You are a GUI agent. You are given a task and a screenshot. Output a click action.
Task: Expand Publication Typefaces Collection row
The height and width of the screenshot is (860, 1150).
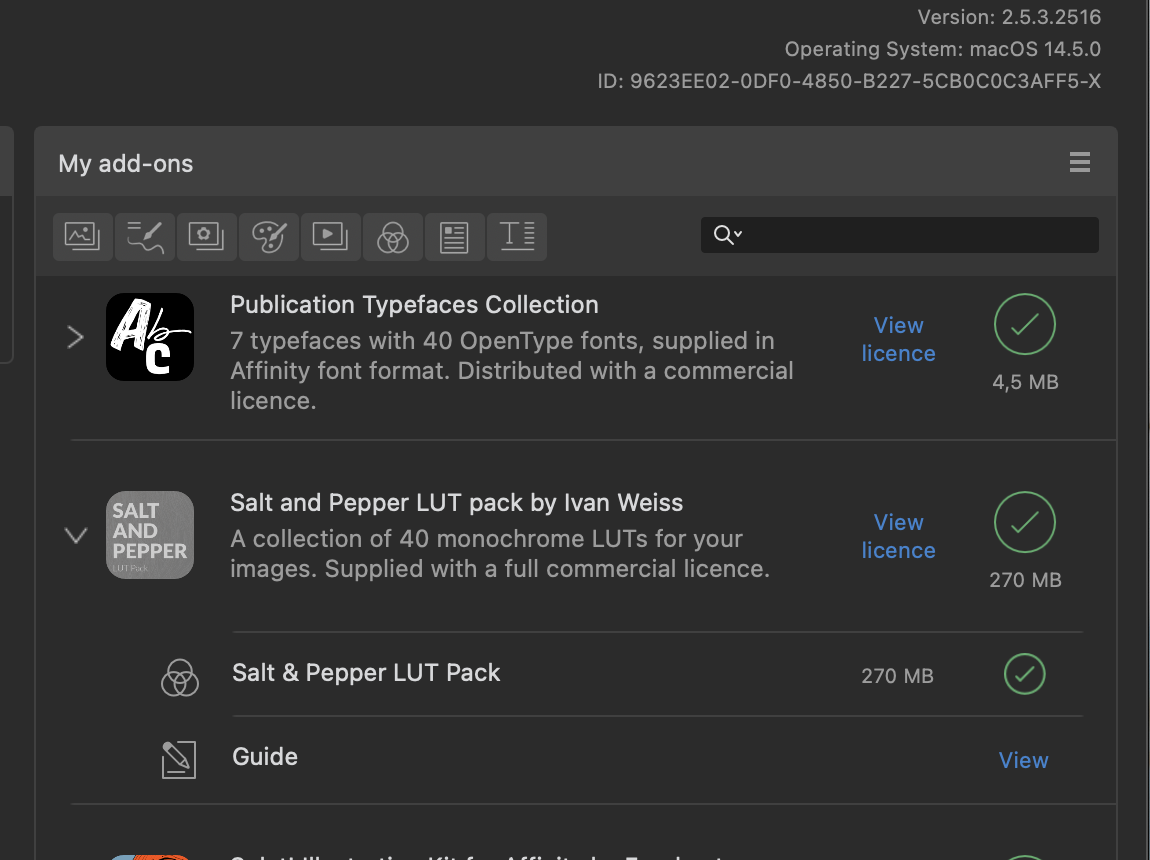75,337
